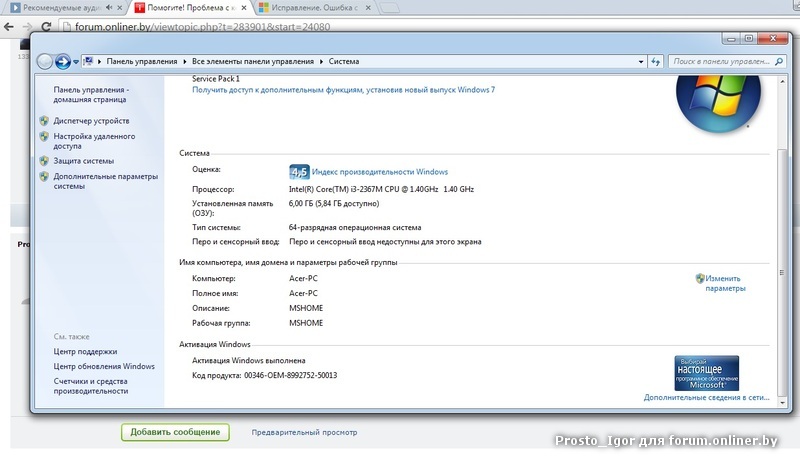Click the scrollbar down arrow
The height and width of the screenshot is (464, 800).
pos(783,403)
